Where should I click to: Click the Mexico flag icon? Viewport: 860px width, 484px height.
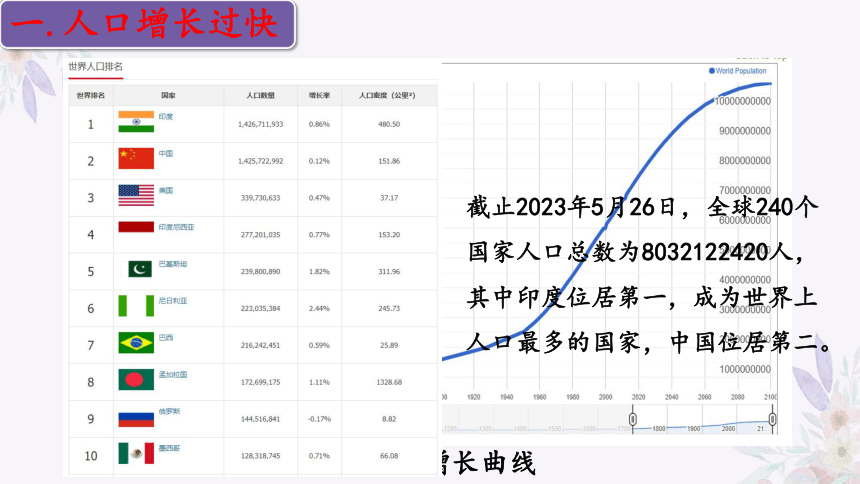(136, 453)
